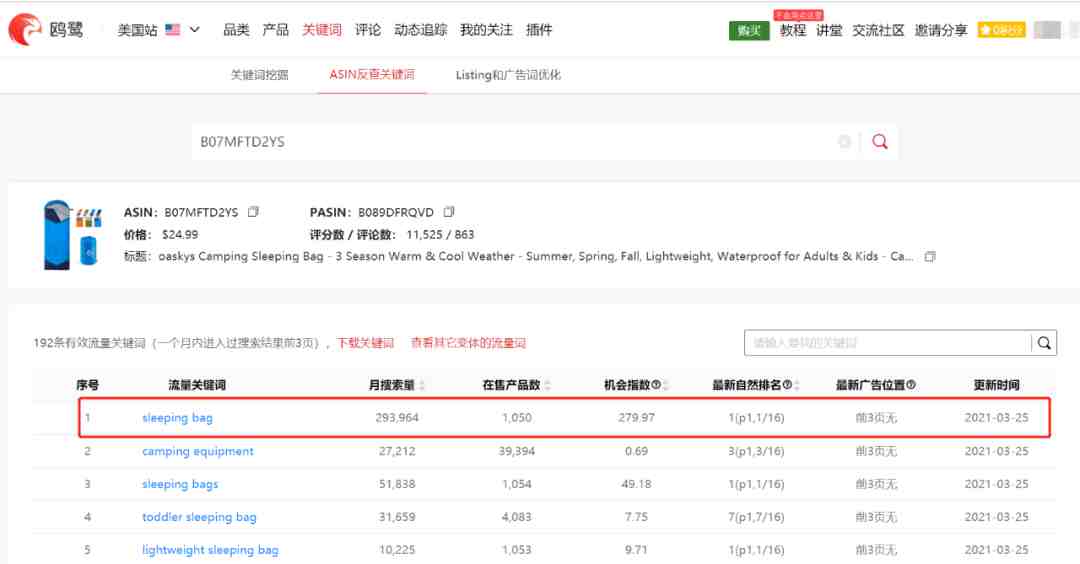Open the 产品 menu

276,30
